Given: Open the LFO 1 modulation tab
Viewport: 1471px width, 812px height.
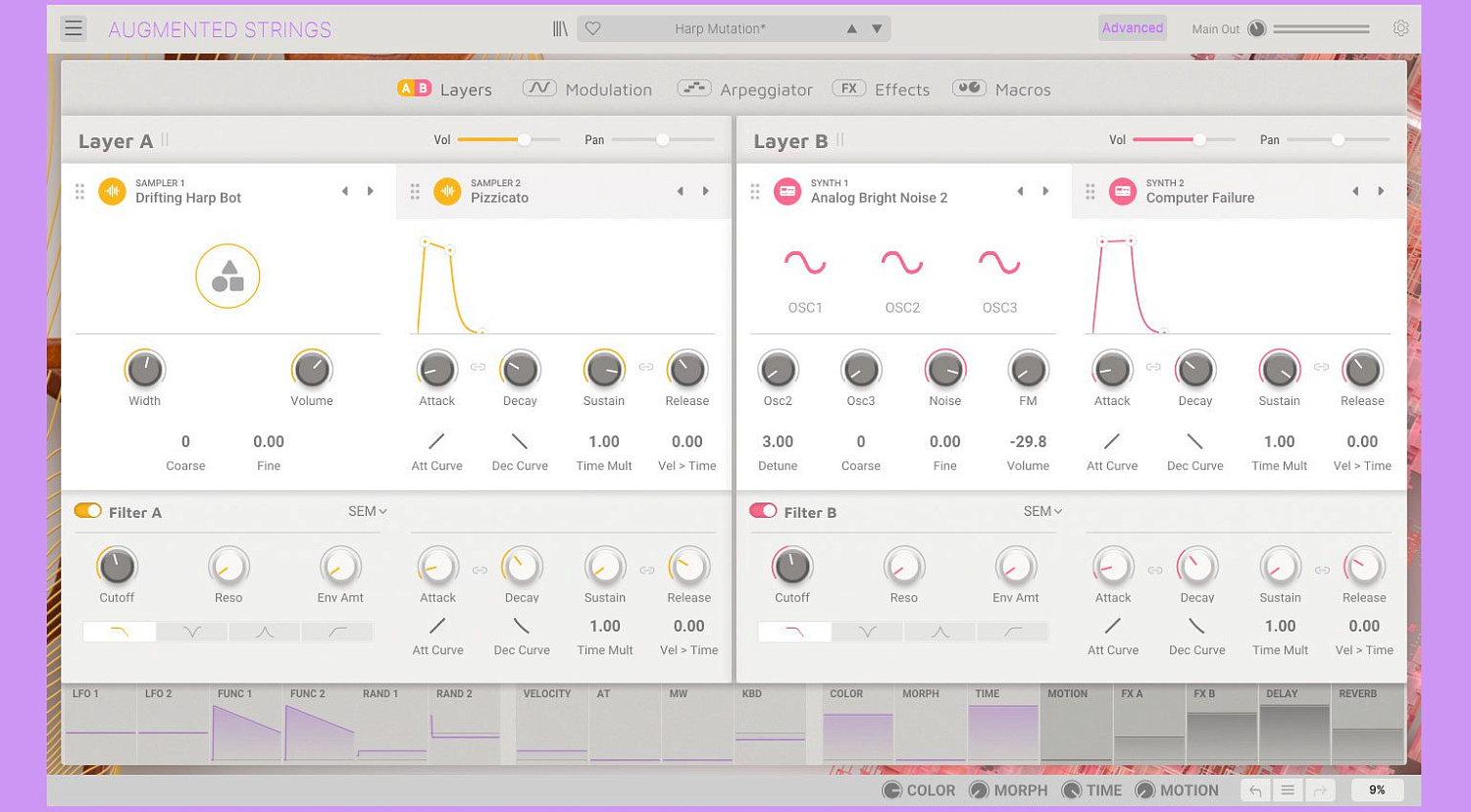Looking at the screenshot, I should [100, 724].
